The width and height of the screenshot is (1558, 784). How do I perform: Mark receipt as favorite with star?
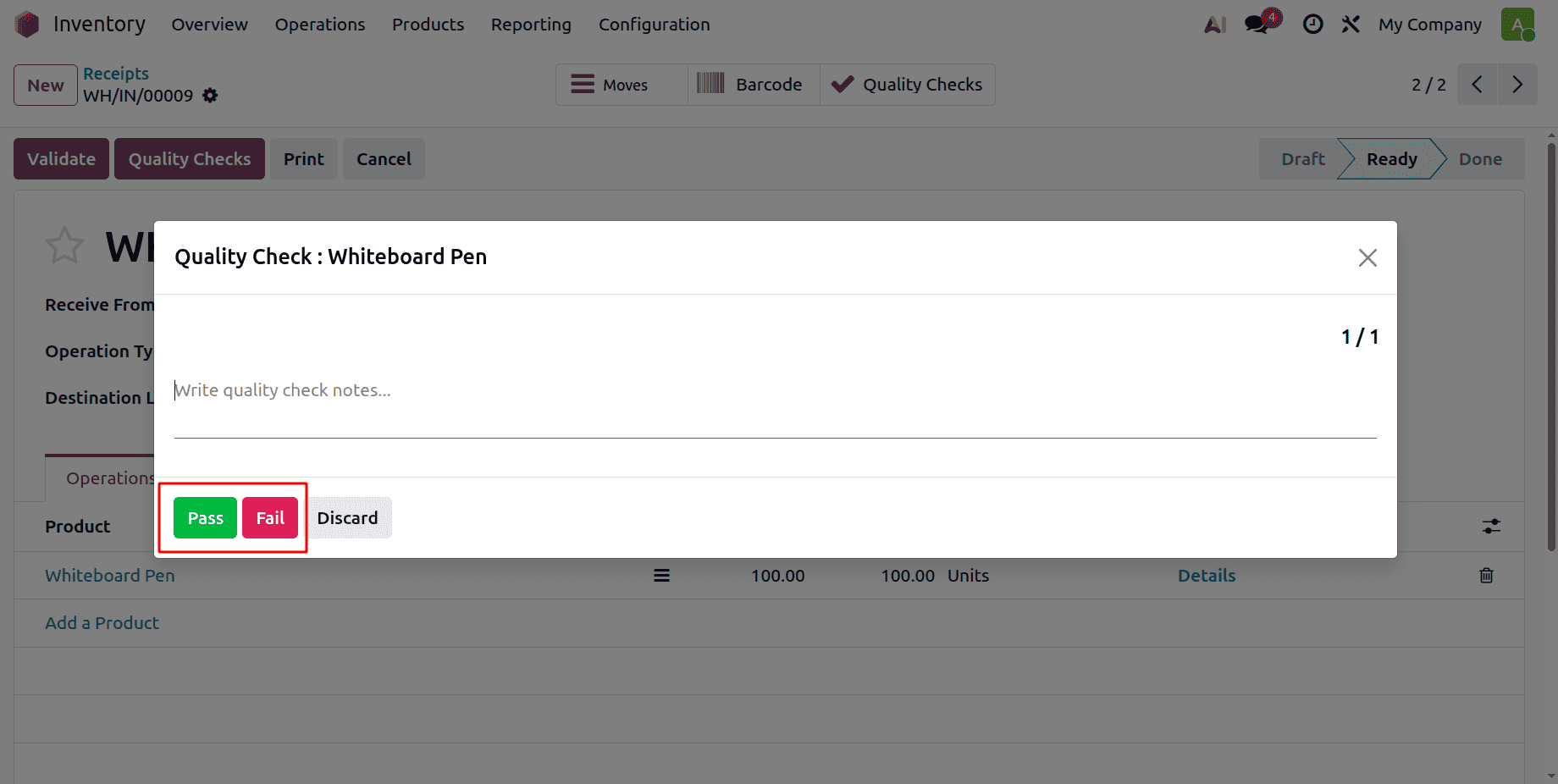point(64,246)
